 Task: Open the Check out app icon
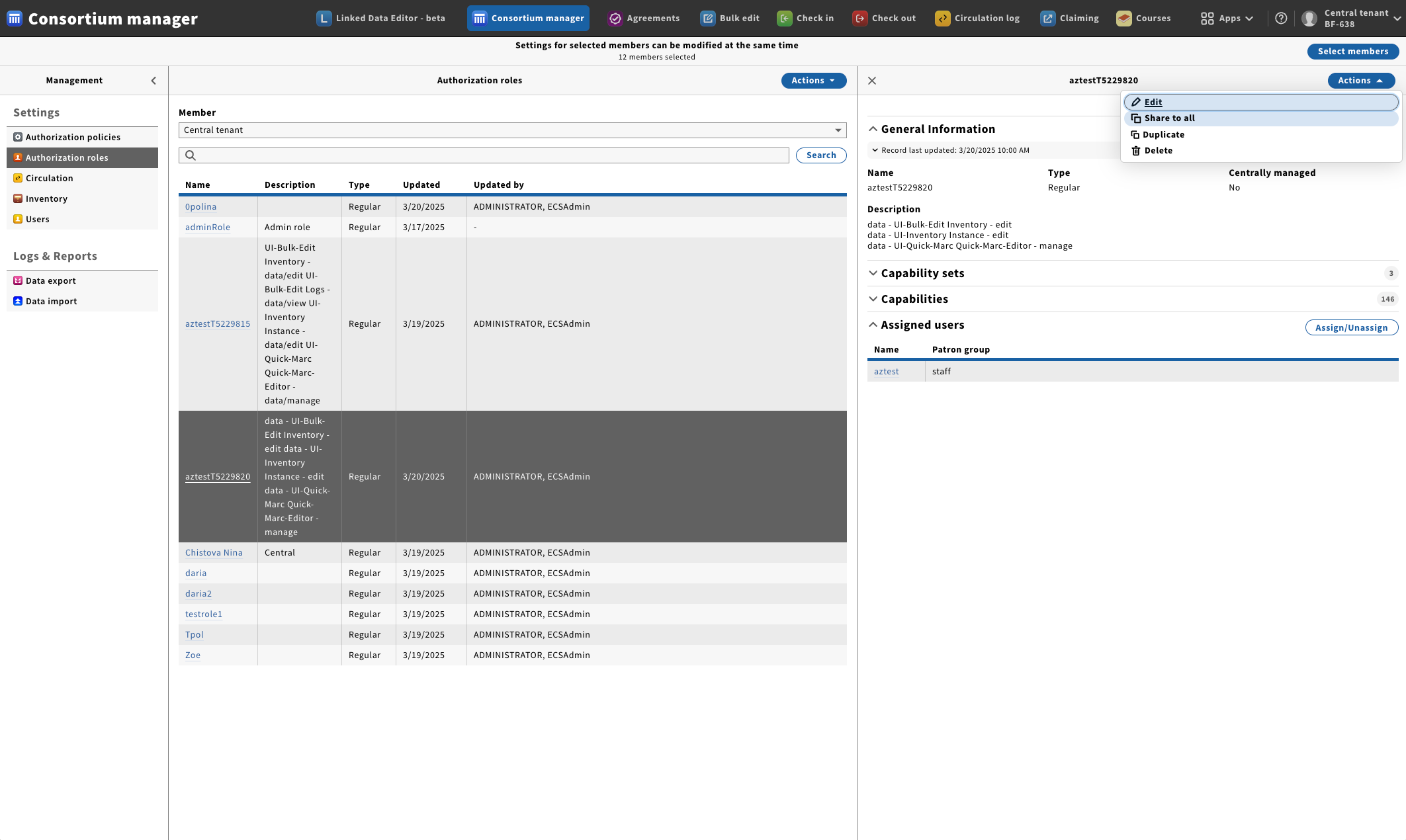(x=860, y=19)
